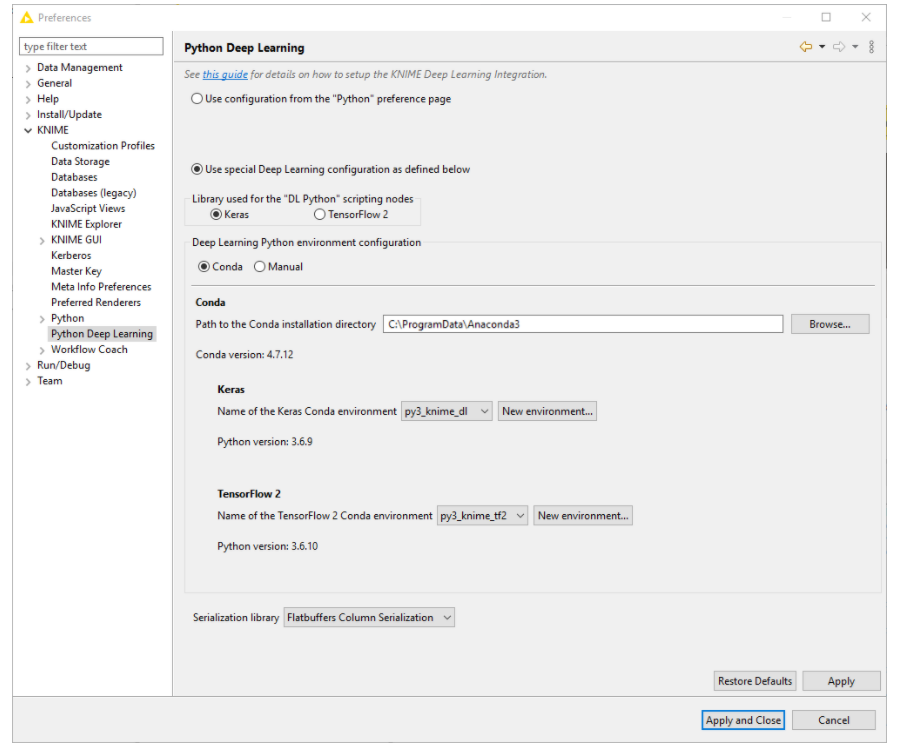899x753 pixels.
Task: Open the forward history dropdown arrow
Action: coord(855,47)
